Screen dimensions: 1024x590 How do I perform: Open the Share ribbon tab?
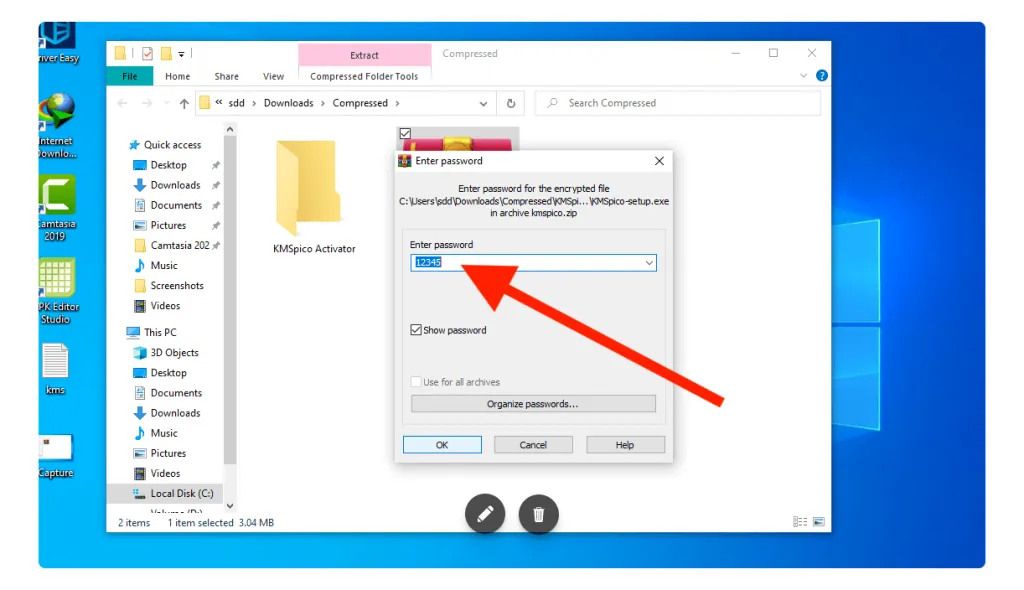point(227,76)
